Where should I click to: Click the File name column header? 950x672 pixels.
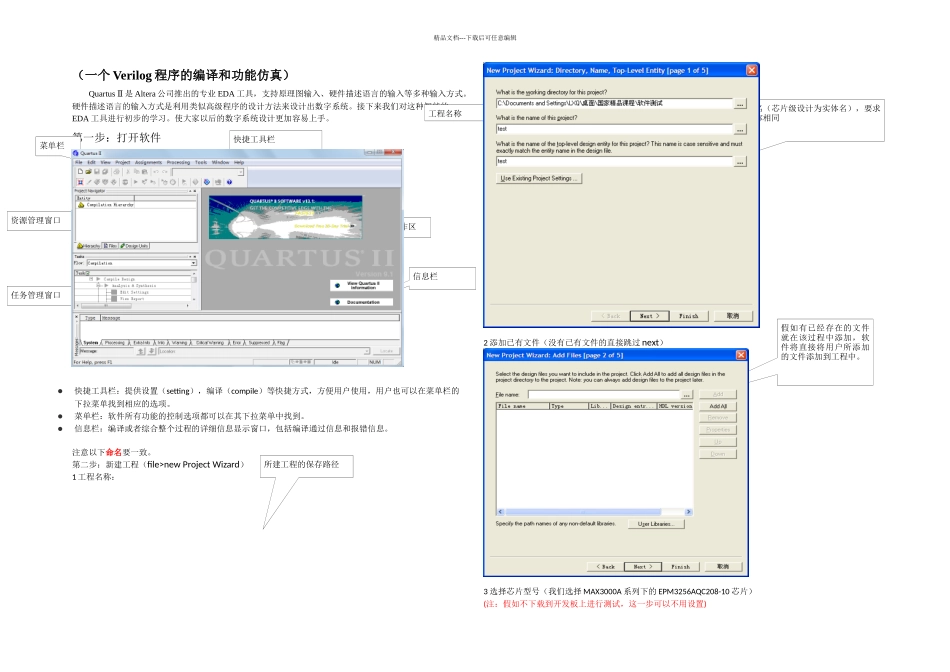pyautogui.click(x=523, y=406)
